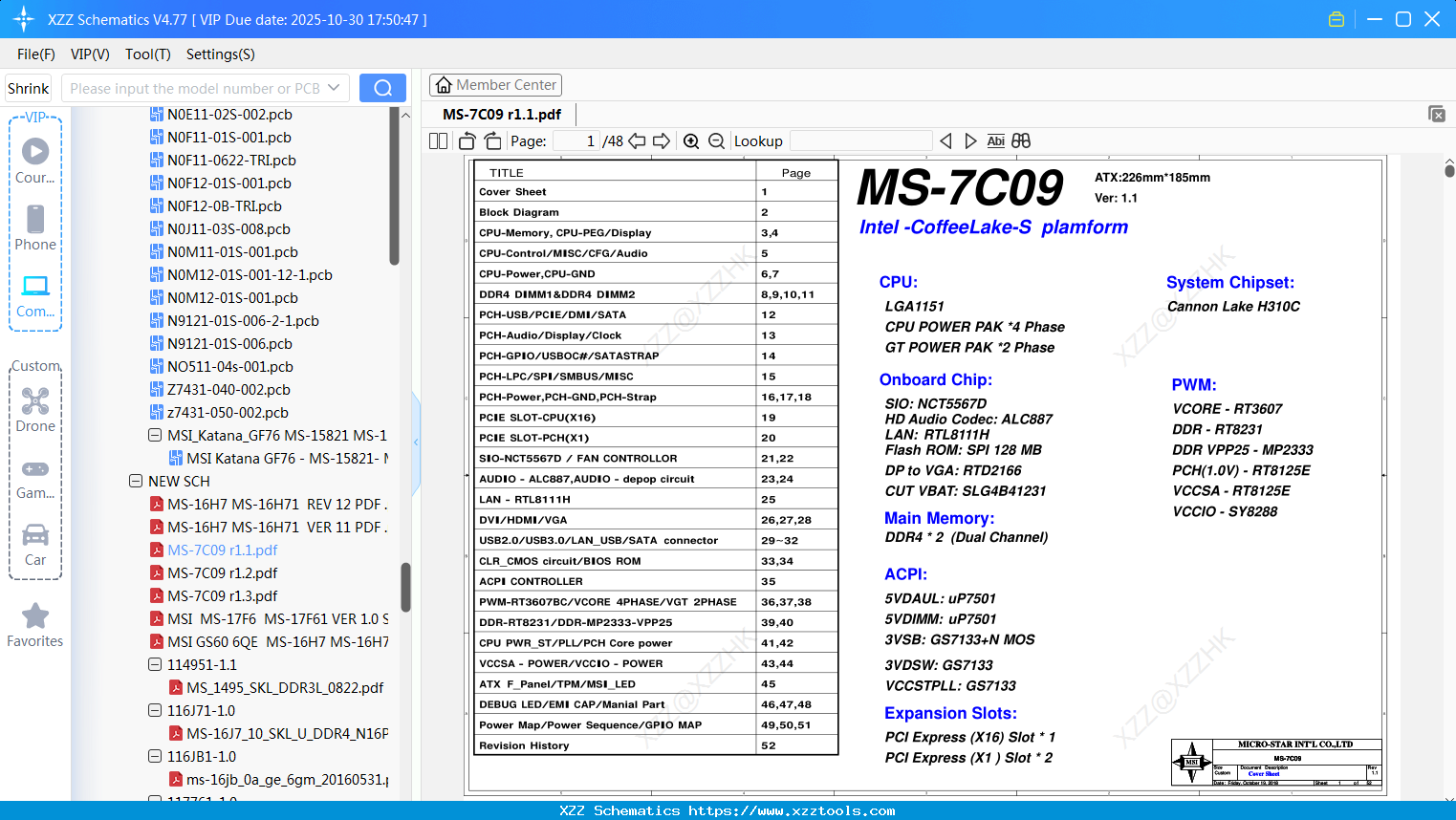Viewport: 1456px width, 820px height.
Task: Click the Page number input field
Action: click(576, 141)
